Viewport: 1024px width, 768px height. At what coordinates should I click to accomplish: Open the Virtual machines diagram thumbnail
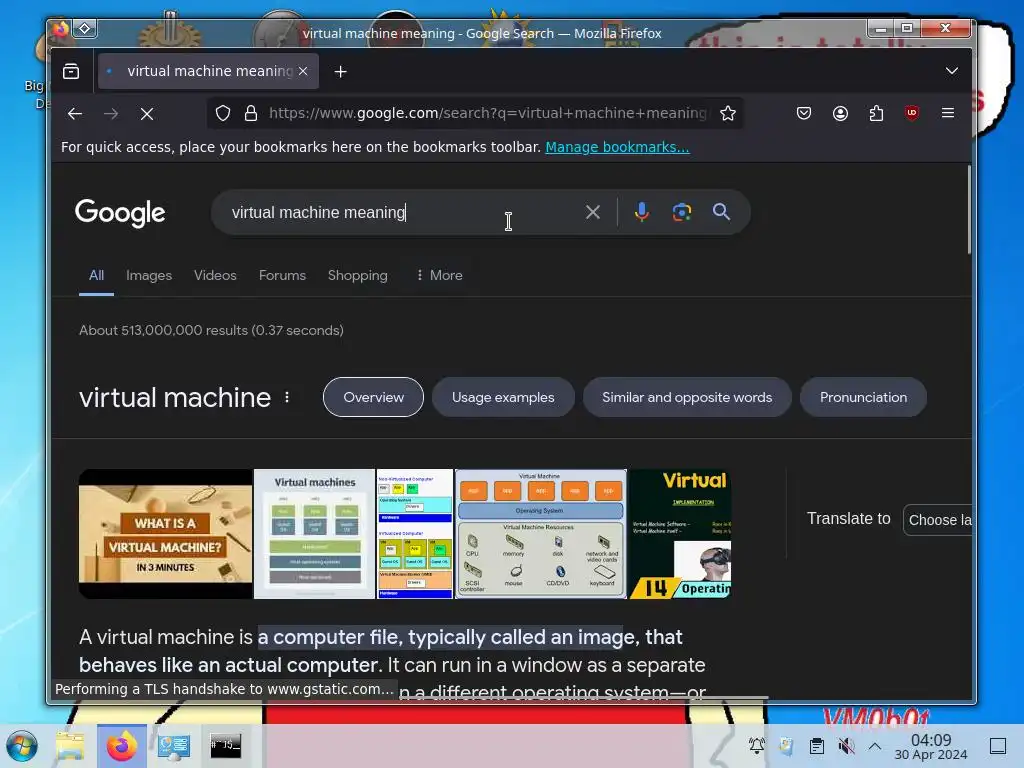coord(315,534)
